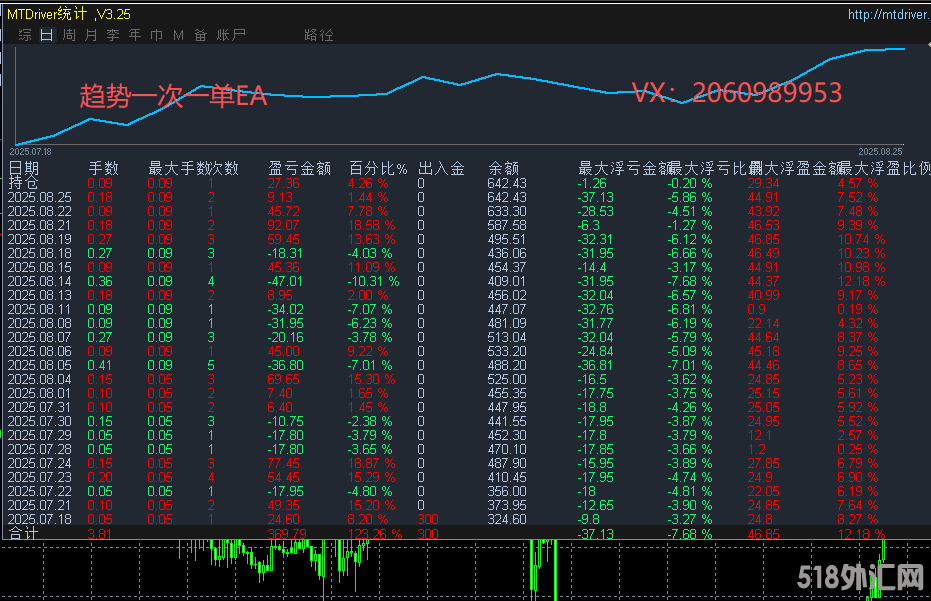Viewport: 931px width, 601px height.
Task: Switch to the 季 quarterly tab
Action: tap(113, 35)
